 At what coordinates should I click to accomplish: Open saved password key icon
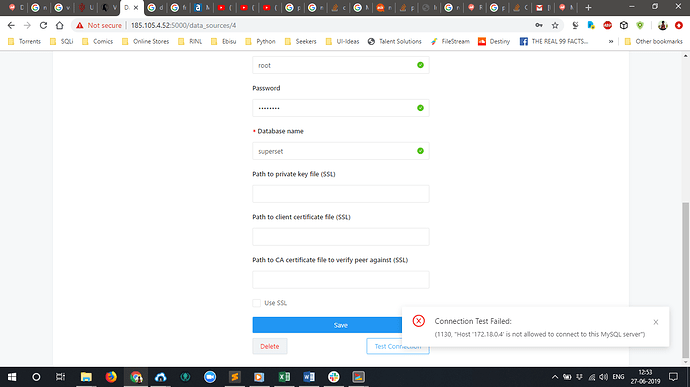(539, 26)
